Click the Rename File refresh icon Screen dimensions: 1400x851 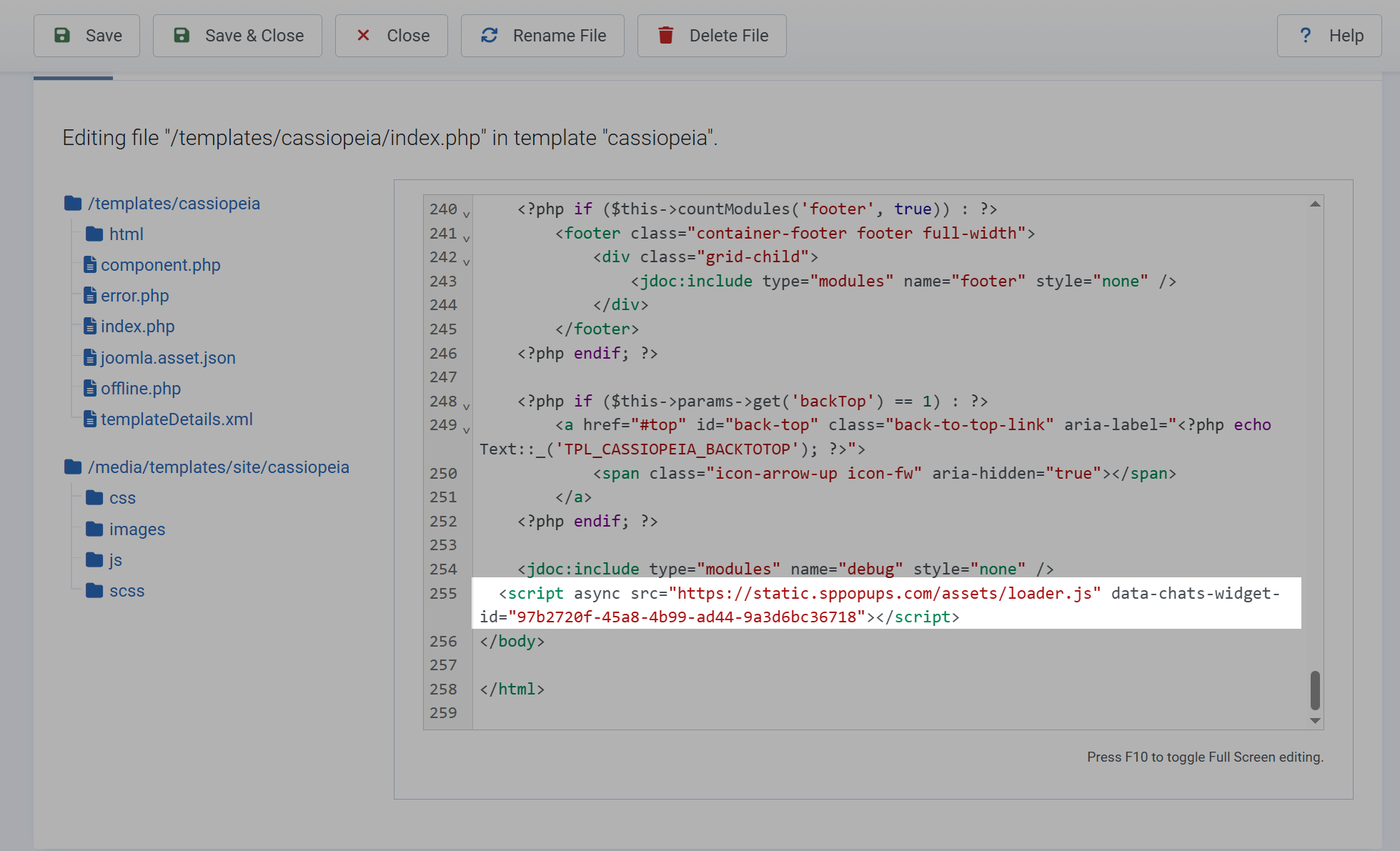tap(489, 35)
